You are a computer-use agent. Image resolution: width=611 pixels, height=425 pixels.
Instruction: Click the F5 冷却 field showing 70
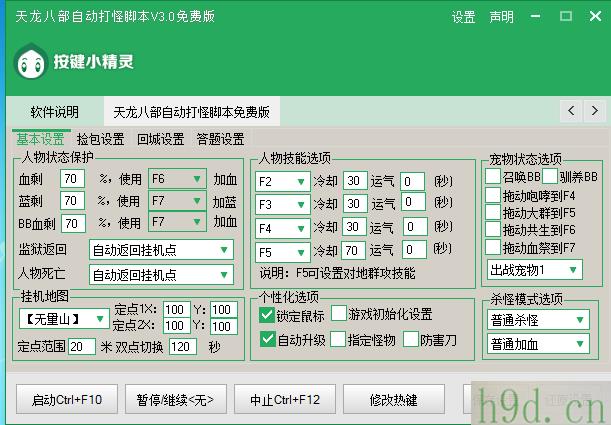[353, 250]
